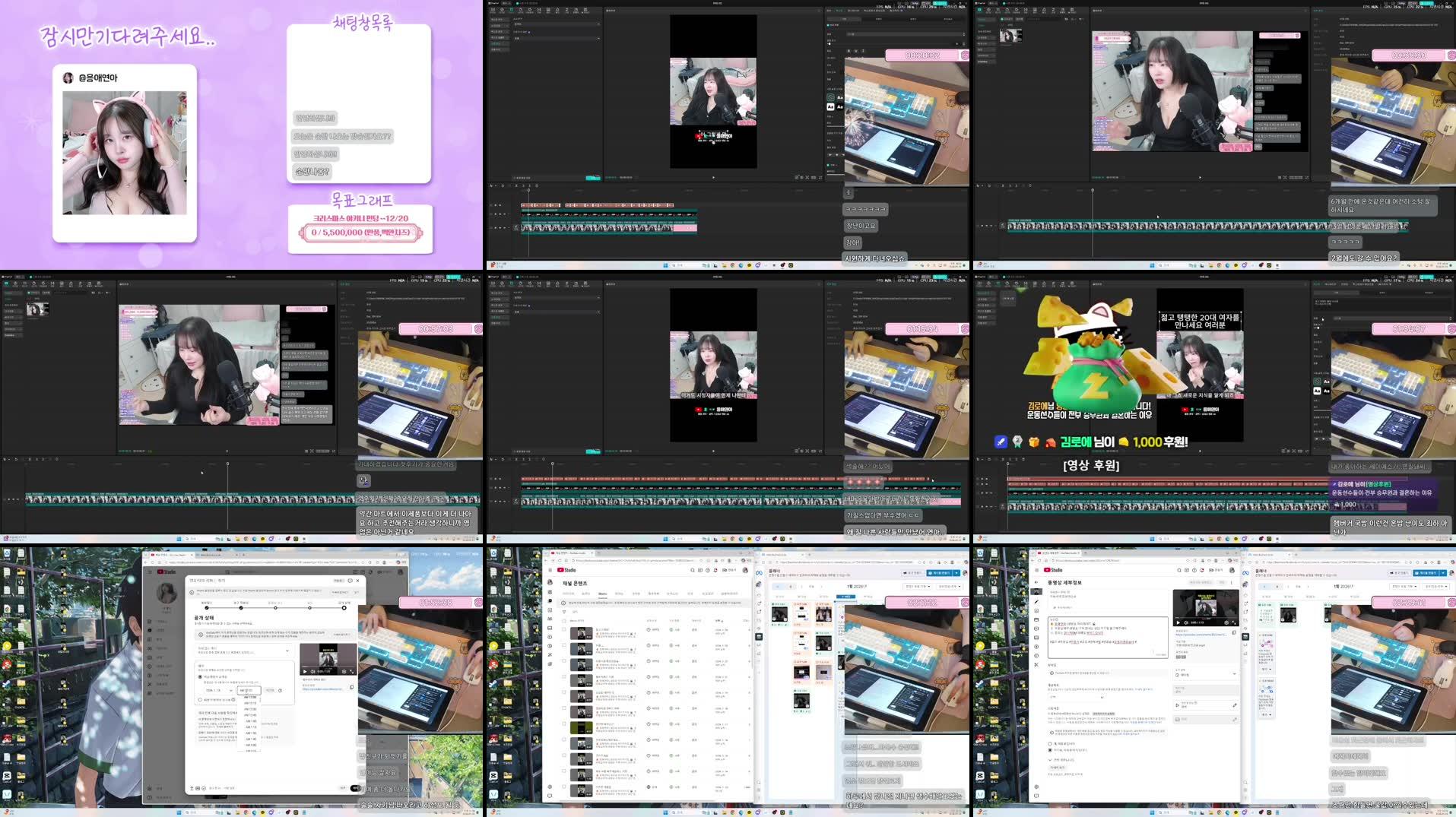This screenshot has height=817, width=1456.
Task: Select the Aa text style preset in CapCut
Action: pos(839,97)
